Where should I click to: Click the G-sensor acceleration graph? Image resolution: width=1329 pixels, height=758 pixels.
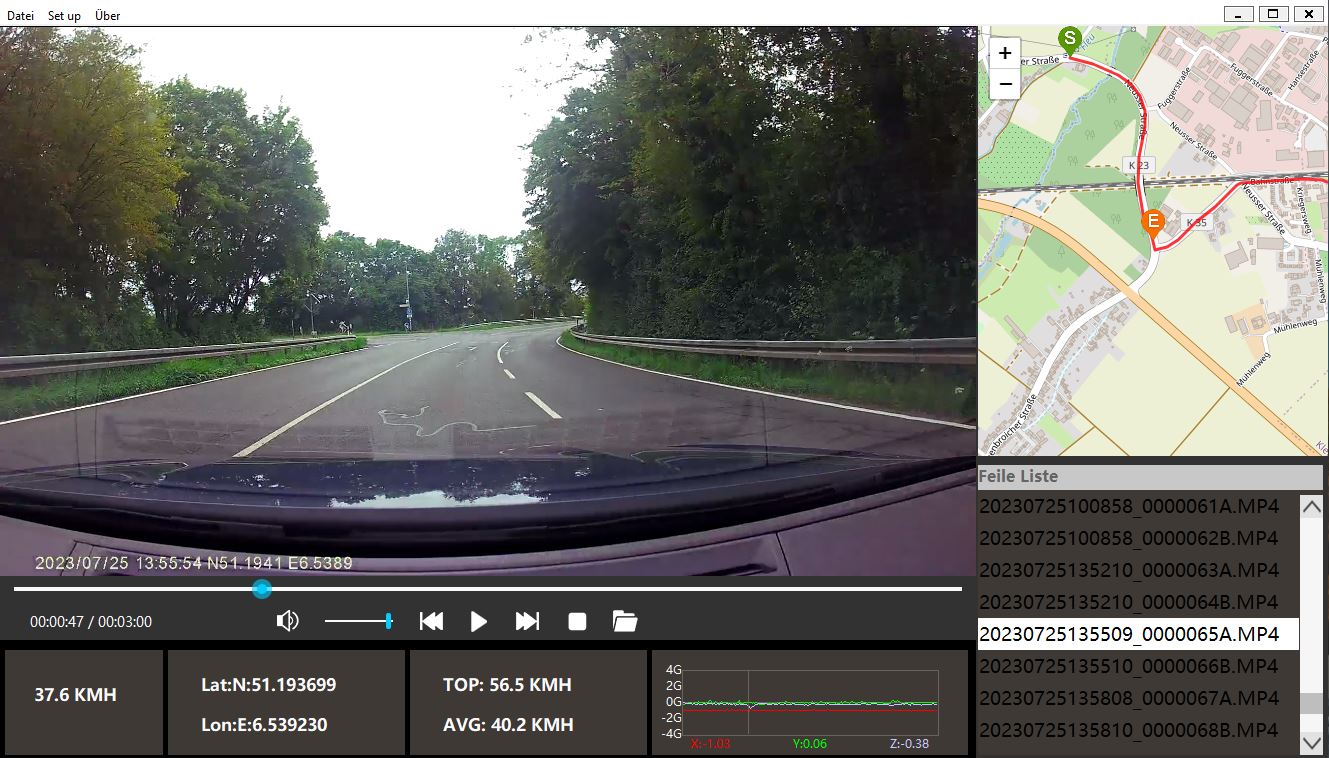tap(810, 703)
